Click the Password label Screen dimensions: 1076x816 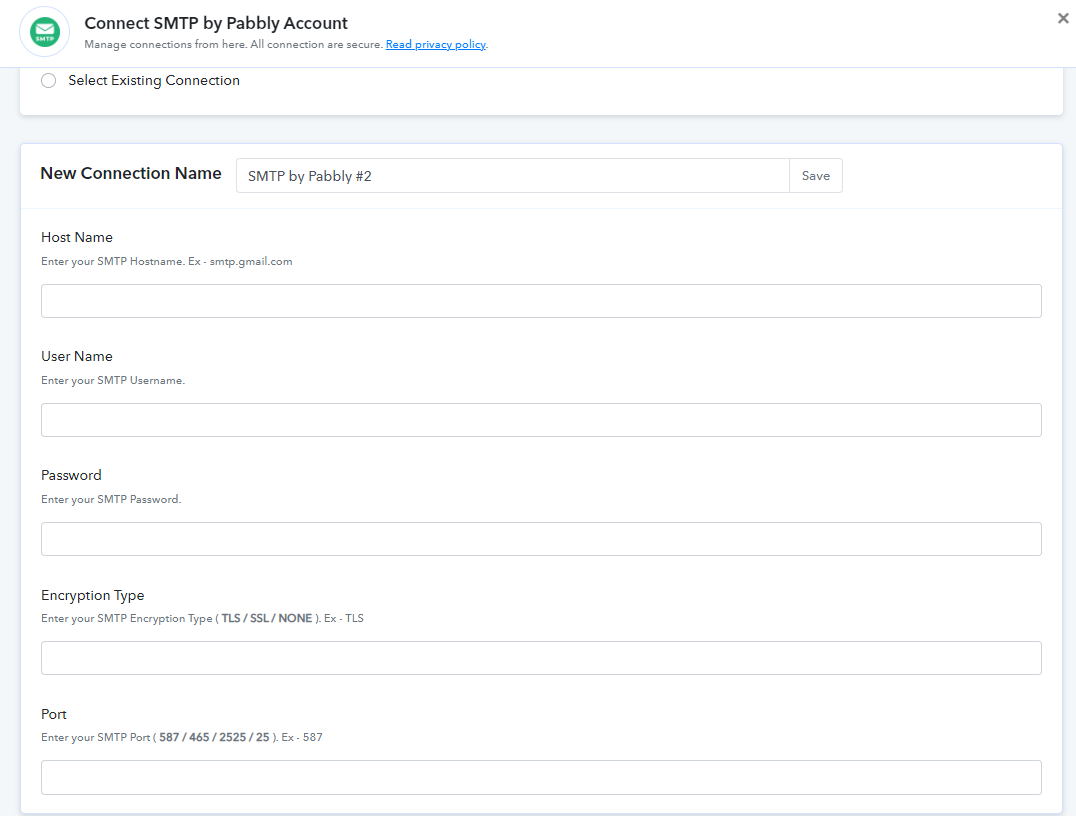coord(71,475)
